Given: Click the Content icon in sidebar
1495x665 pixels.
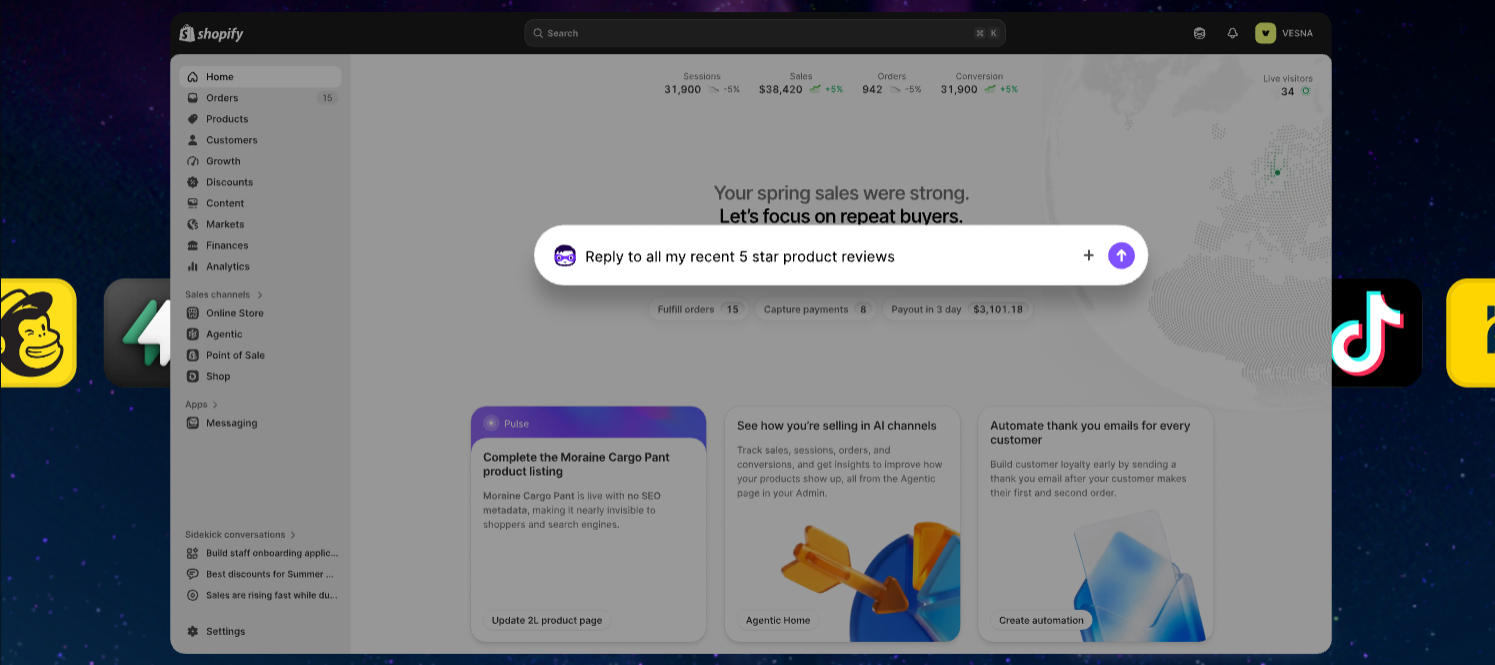Looking at the screenshot, I should point(193,203).
